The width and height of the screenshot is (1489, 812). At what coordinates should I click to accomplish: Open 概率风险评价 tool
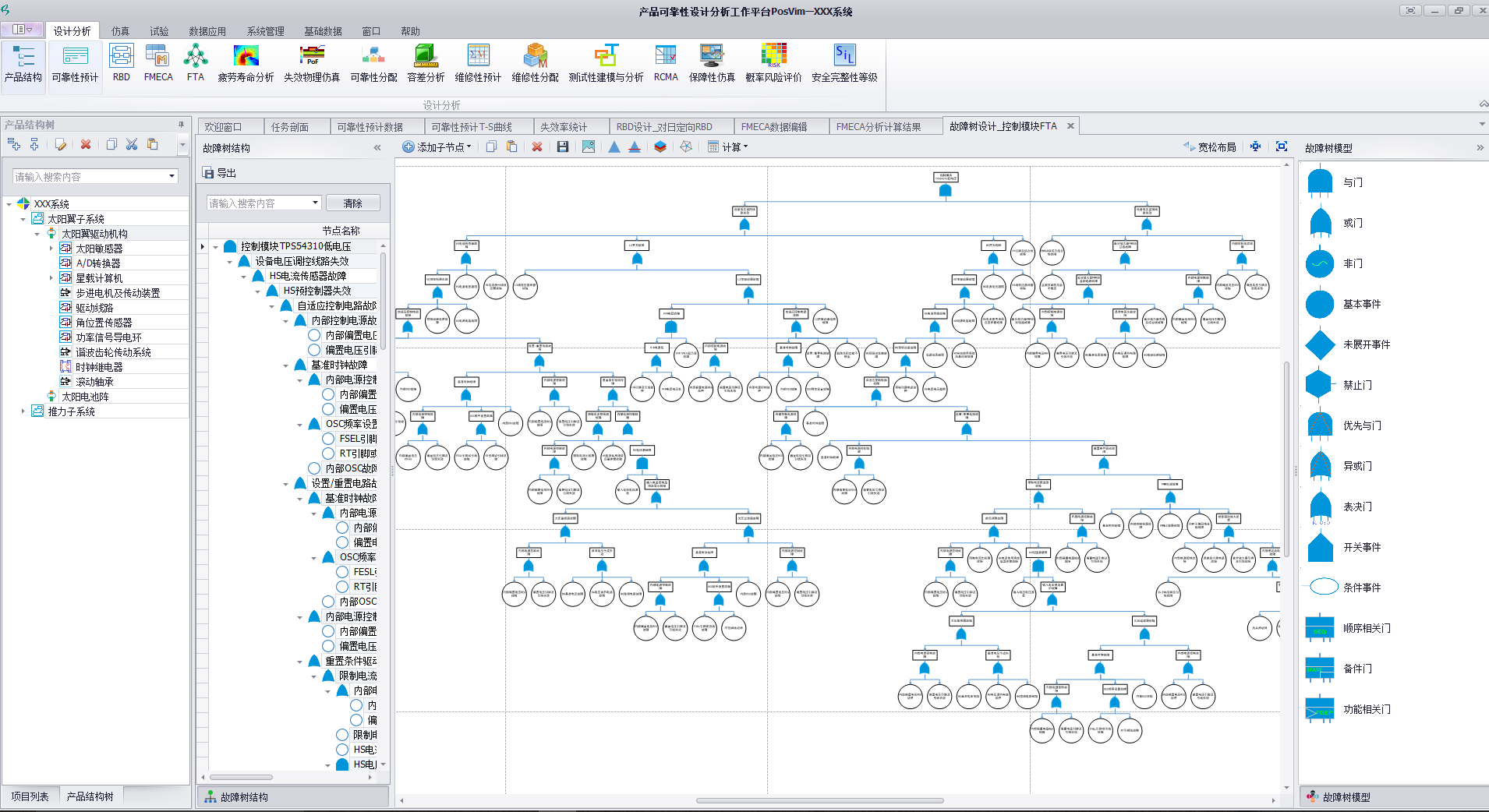[773, 64]
